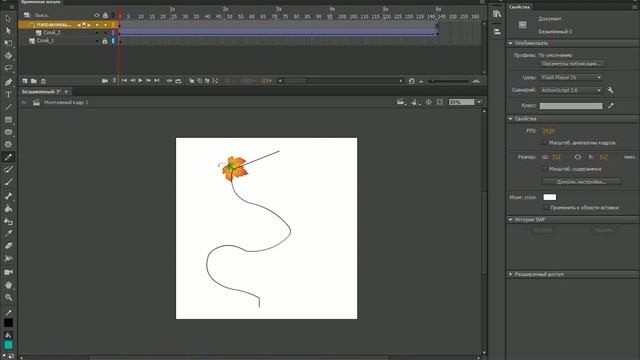Viewport: 640px width, 360px height.
Task: Expand the Расширенный доступ section
Action: point(510,274)
